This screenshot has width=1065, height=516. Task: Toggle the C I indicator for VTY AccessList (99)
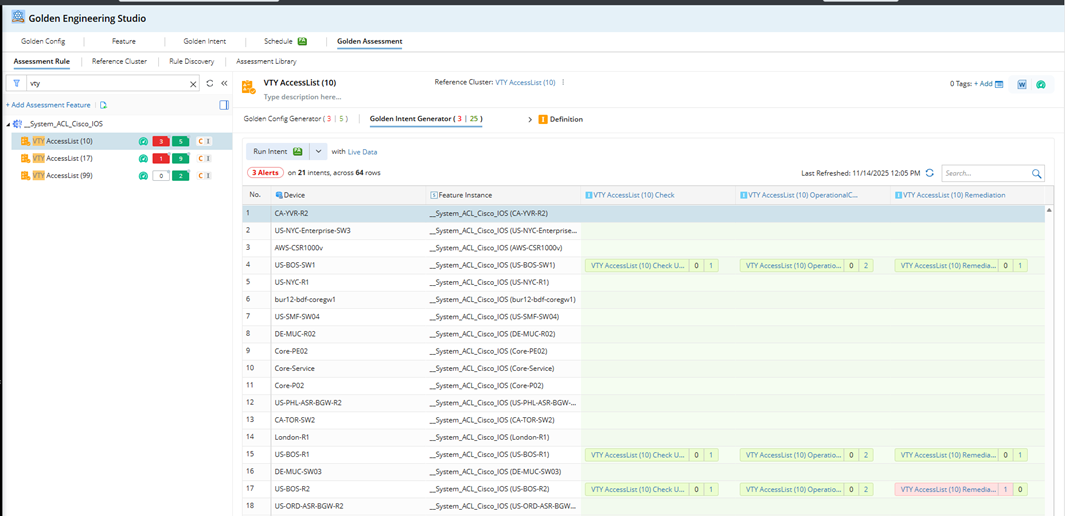pyautogui.click(x=203, y=175)
